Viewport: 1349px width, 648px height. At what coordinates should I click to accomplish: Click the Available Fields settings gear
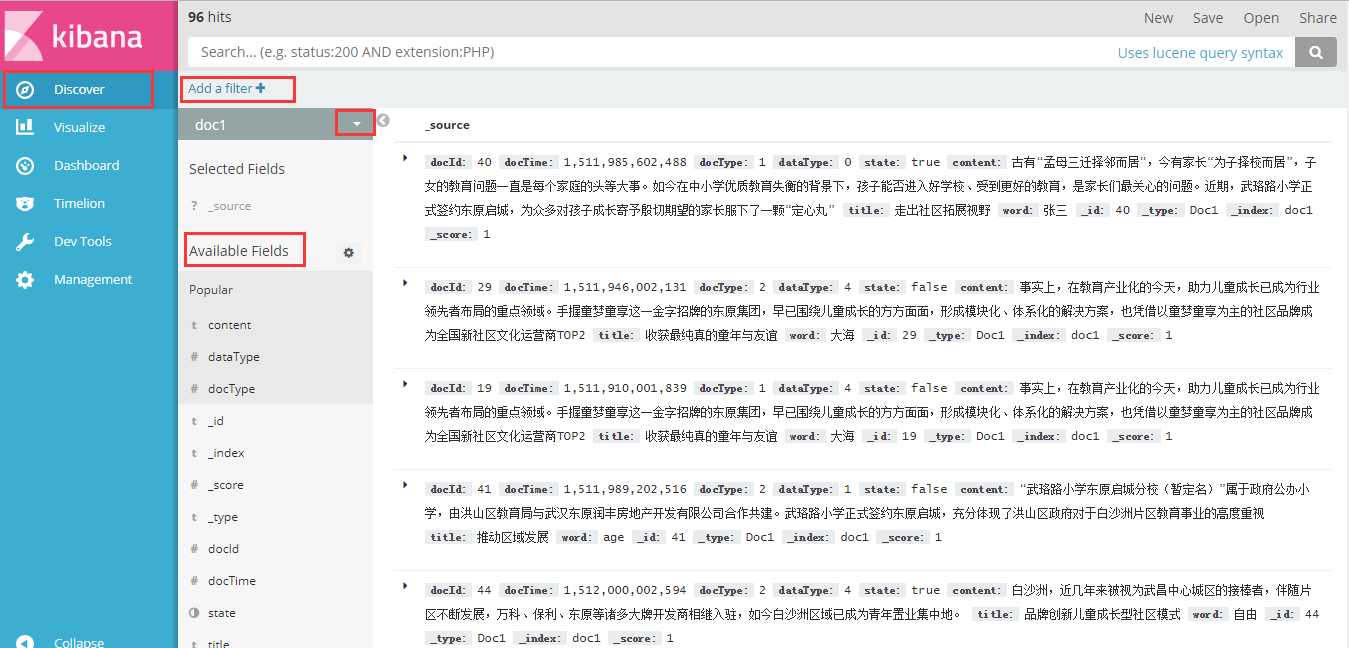pos(349,253)
